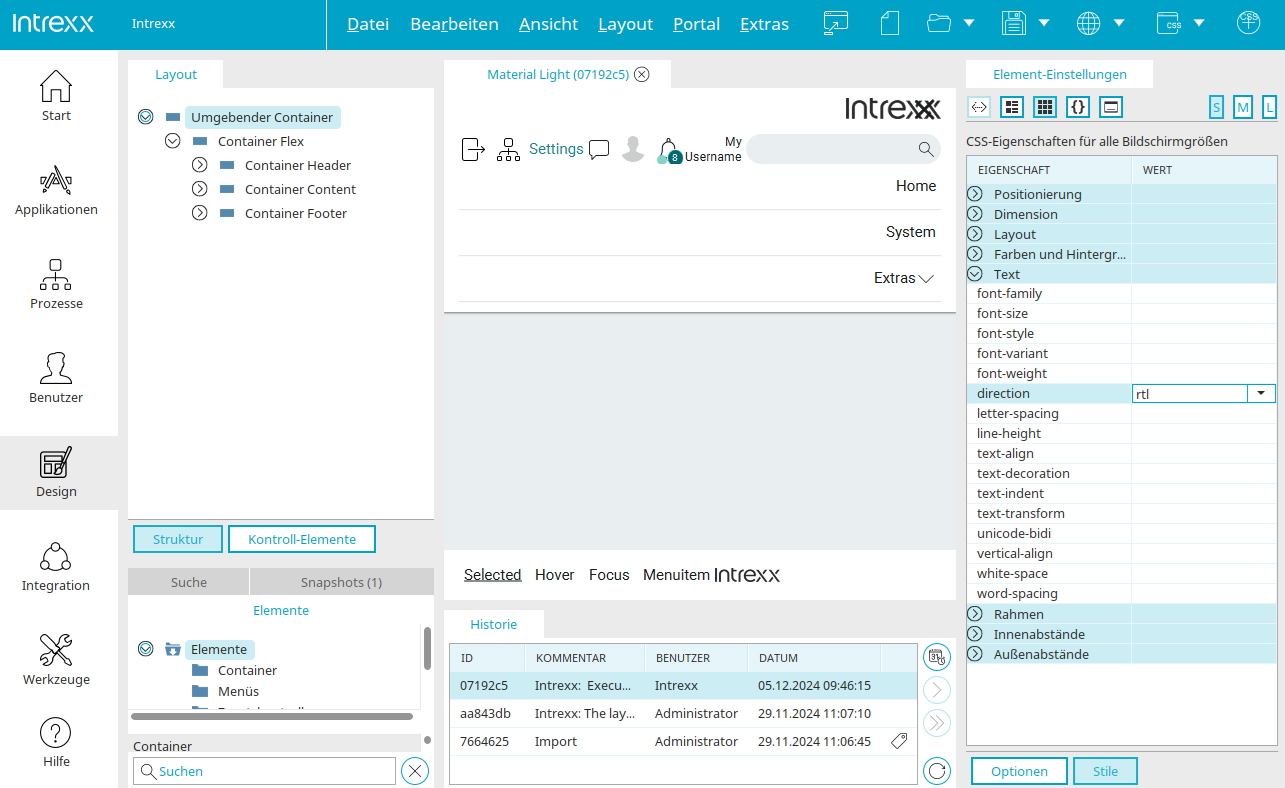This screenshot has width=1285, height=788.
Task: Toggle the S screen size button
Action: pyautogui.click(x=1217, y=107)
